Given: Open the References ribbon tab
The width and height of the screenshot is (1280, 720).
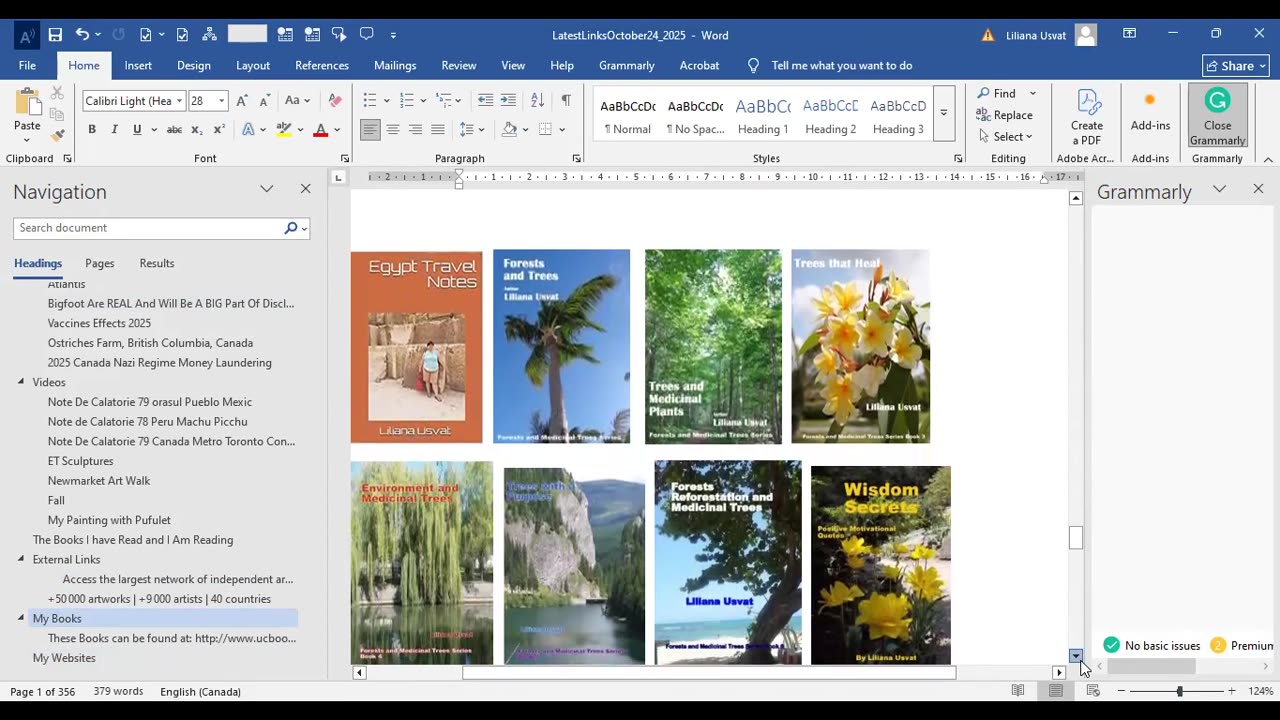Looking at the screenshot, I should [321, 65].
